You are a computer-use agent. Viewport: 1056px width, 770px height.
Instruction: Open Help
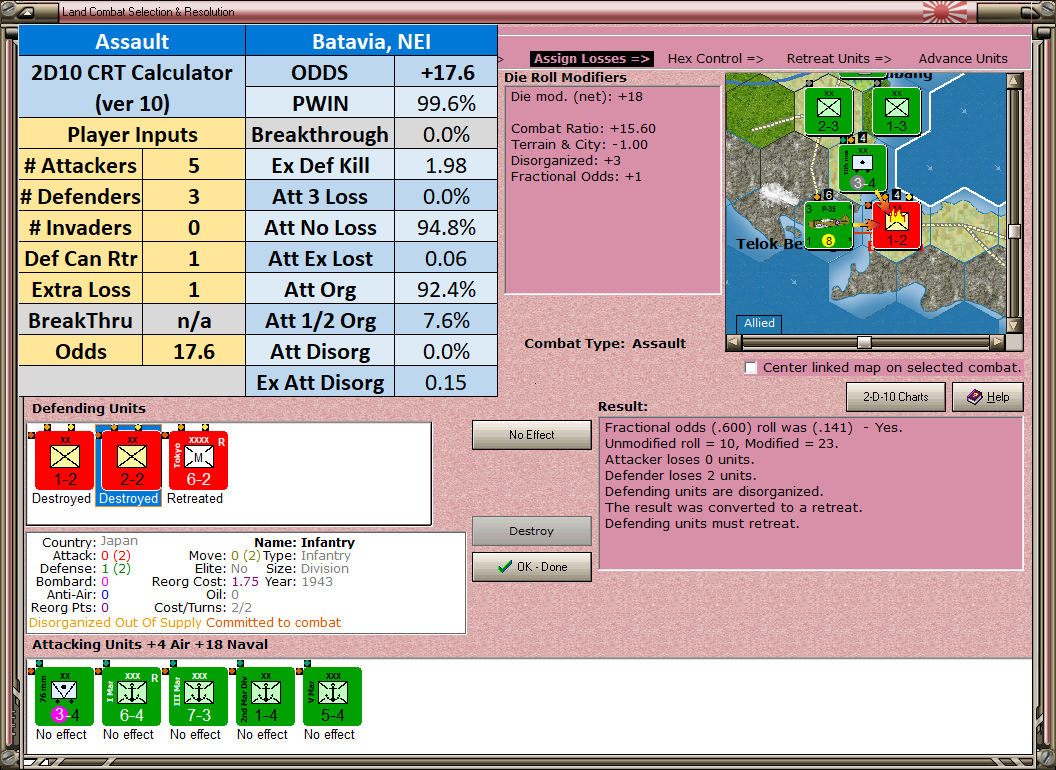point(988,397)
